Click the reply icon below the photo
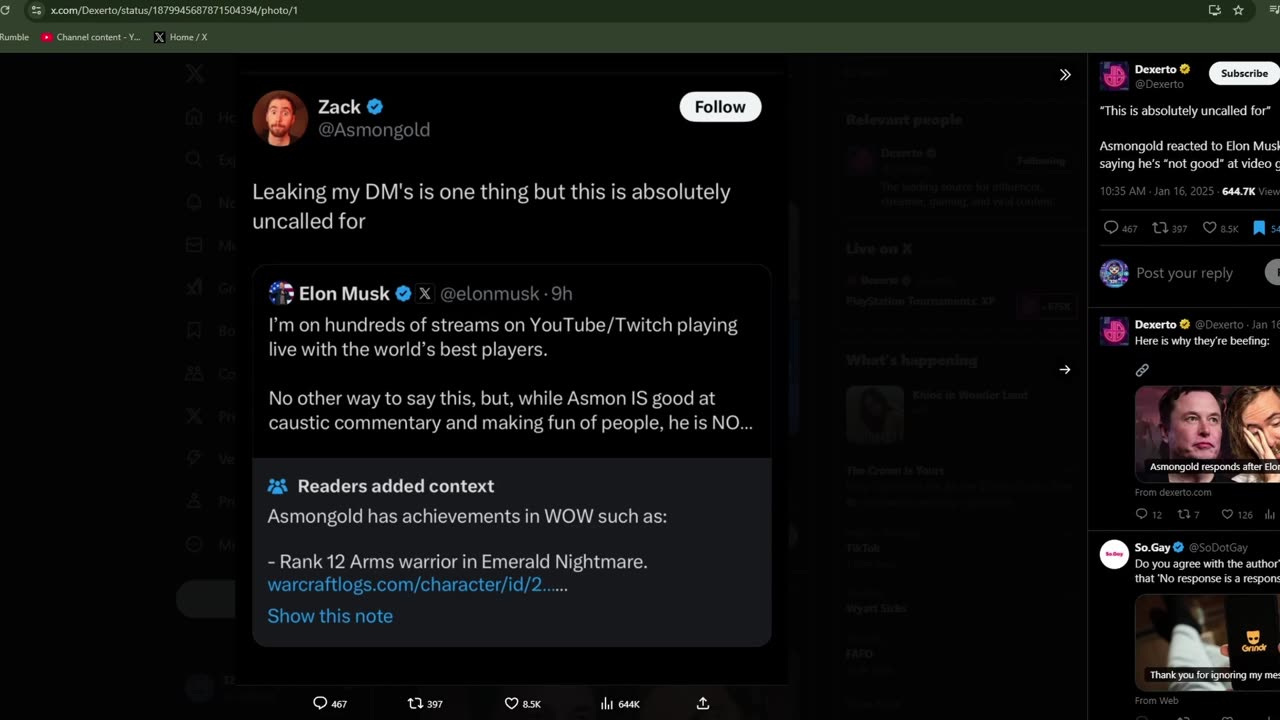Viewport: 1280px width, 720px height. click(320, 703)
